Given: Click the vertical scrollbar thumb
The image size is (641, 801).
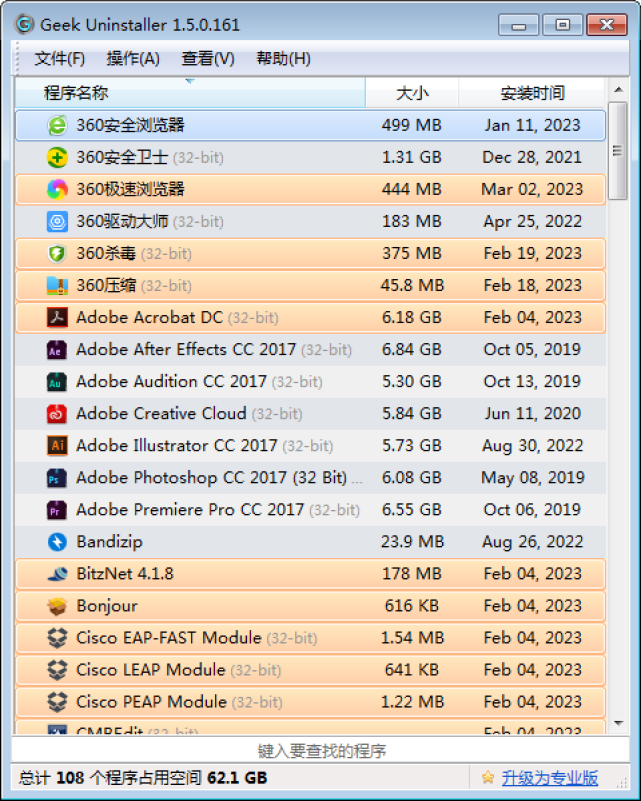Looking at the screenshot, I should coord(618,151).
